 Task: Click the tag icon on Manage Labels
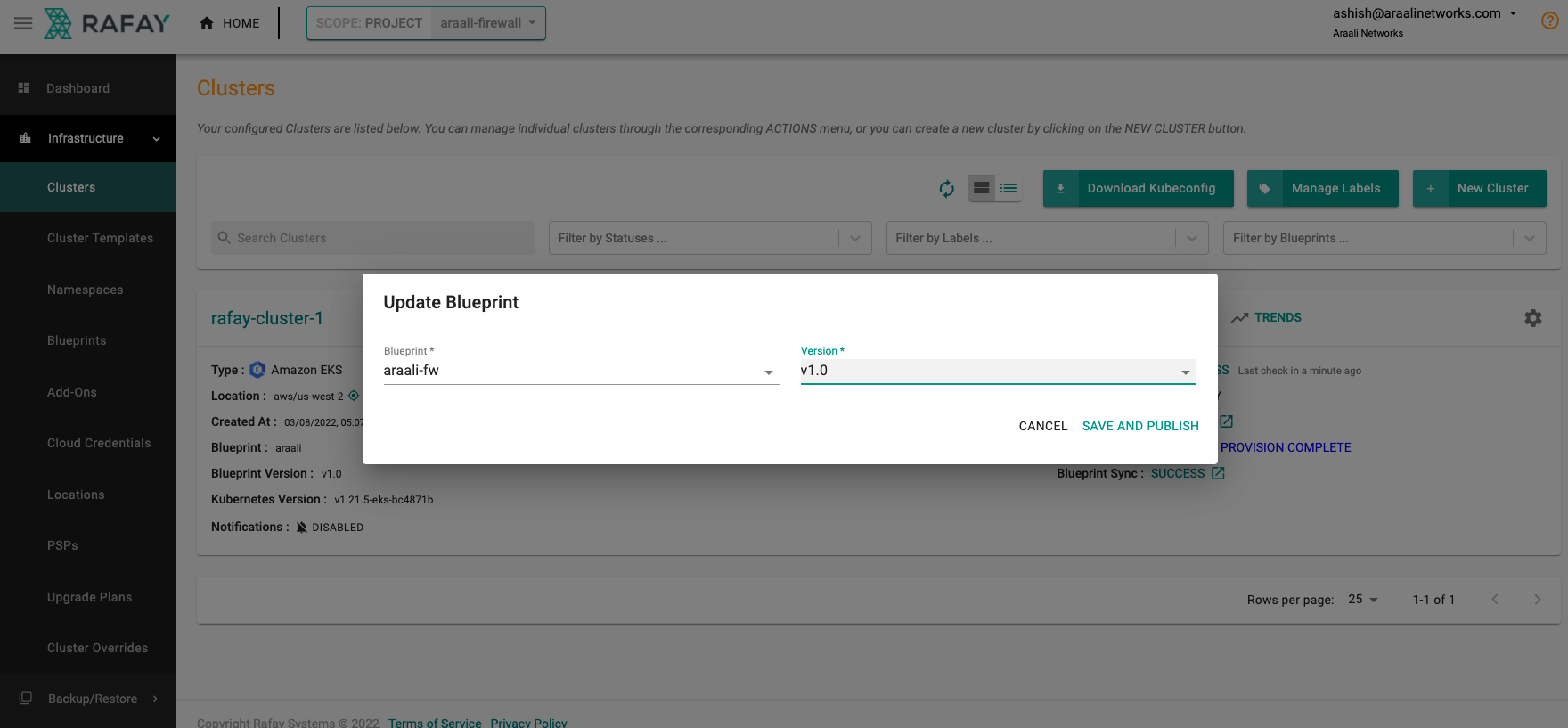[1264, 189]
